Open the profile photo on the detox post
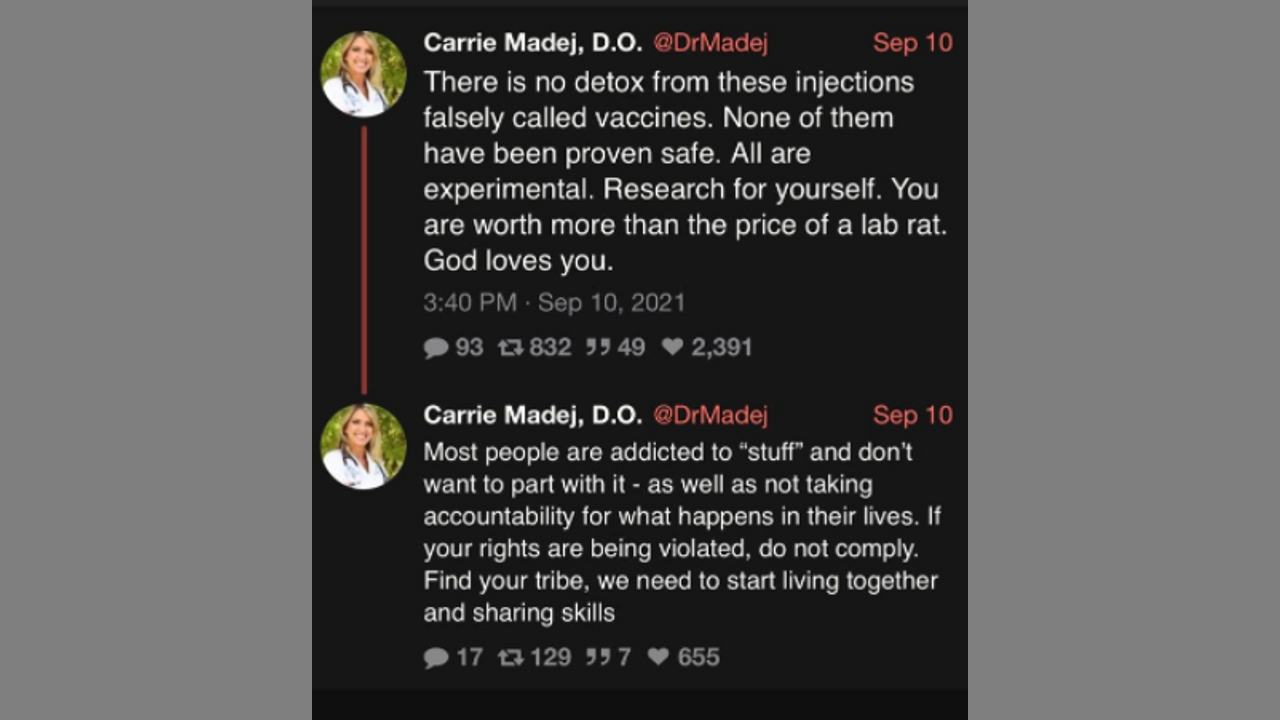1280x720 pixels. (x=363, y=74)
